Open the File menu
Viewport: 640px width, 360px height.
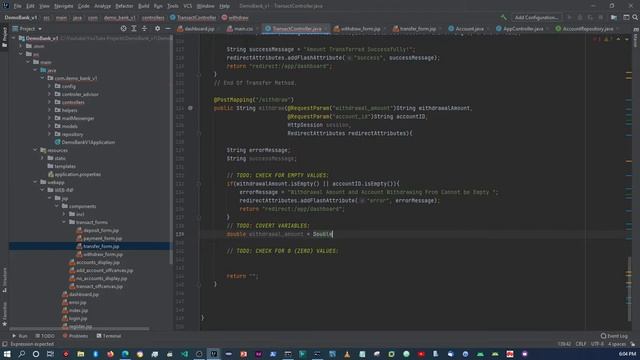[18, 6]
